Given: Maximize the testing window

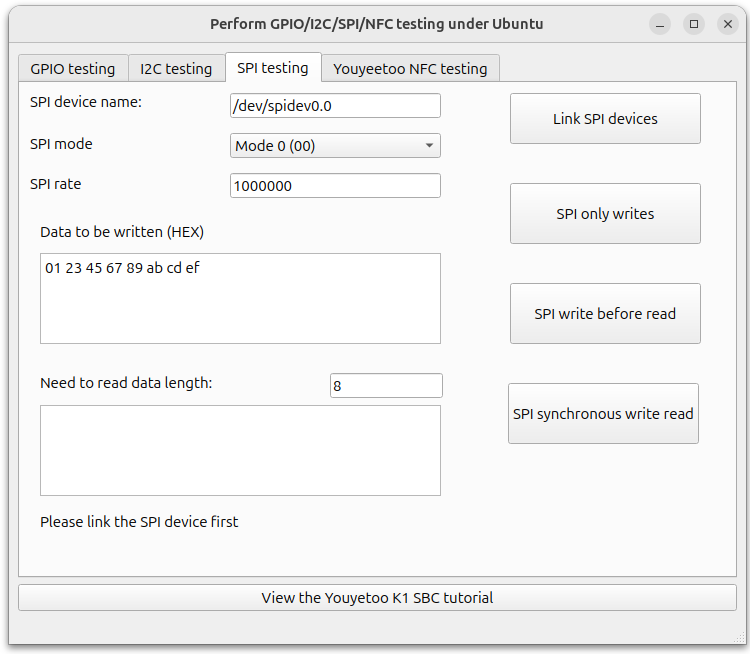Looking at the screenshot, I should pos(694,23).
